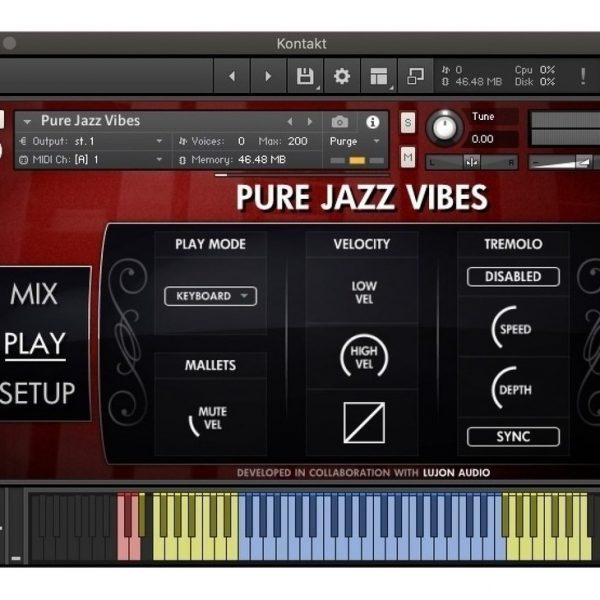The image size is (600, 600).
Task: Click the tremolo SPEED knob
Action: pyautogui.click(x=512, y=328)
